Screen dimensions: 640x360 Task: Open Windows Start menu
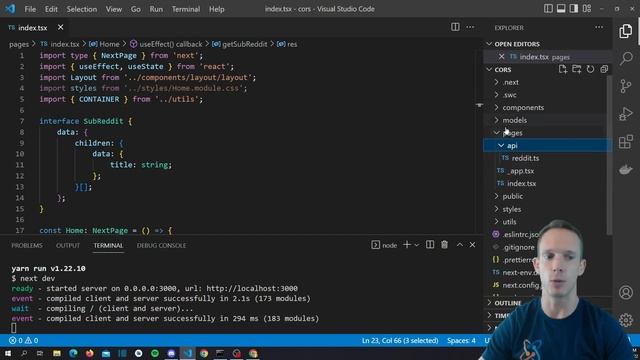(8, 353)
